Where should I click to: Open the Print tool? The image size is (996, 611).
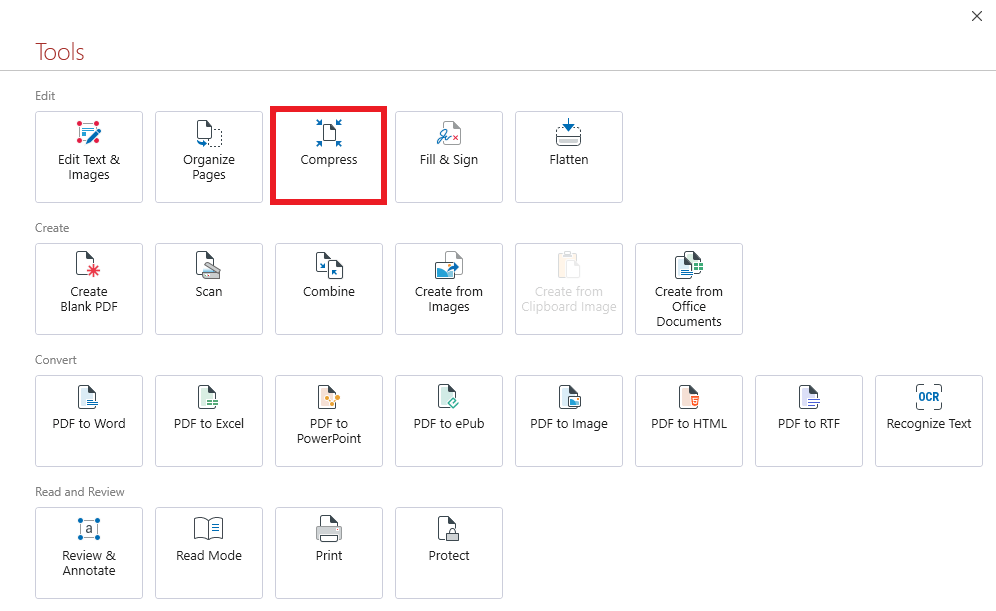click(x=329, y=553)
